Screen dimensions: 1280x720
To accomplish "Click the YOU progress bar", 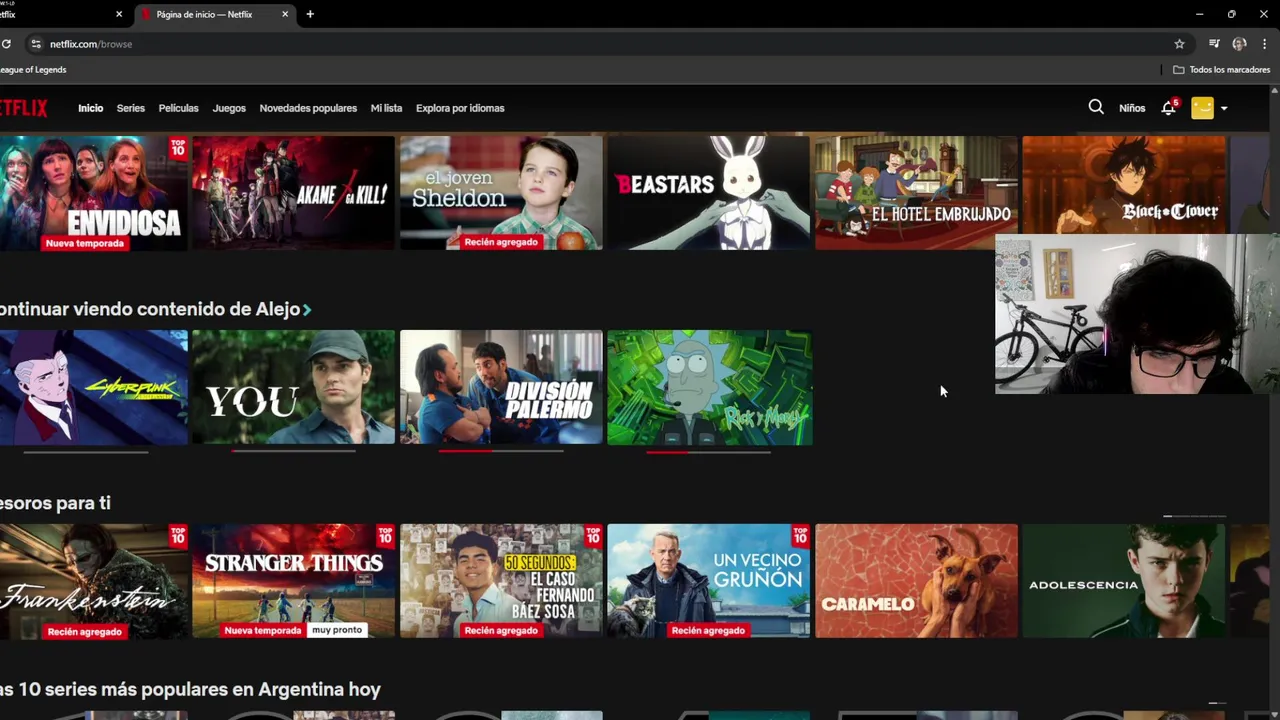I will click(x=293, y=451).
